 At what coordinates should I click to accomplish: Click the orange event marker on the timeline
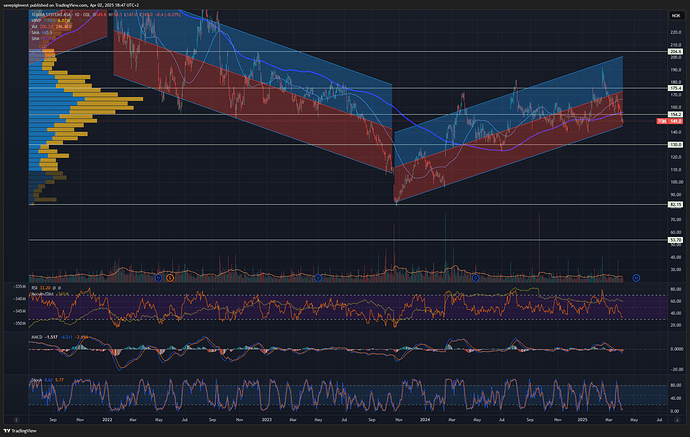tap(169, 276)
